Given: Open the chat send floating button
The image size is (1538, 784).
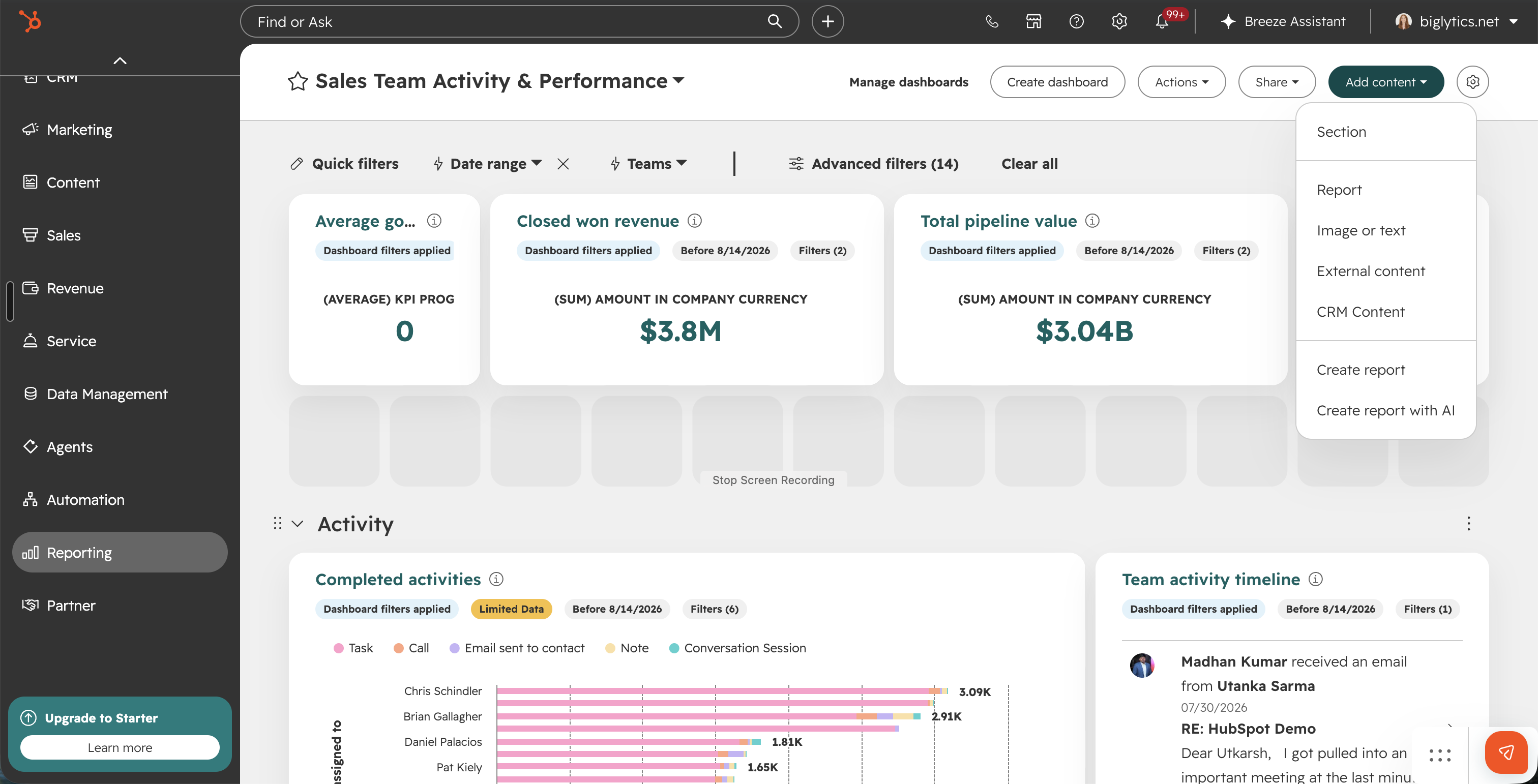Looking at the screenshot, I should pyautogui.click(x=1506, y=752).
